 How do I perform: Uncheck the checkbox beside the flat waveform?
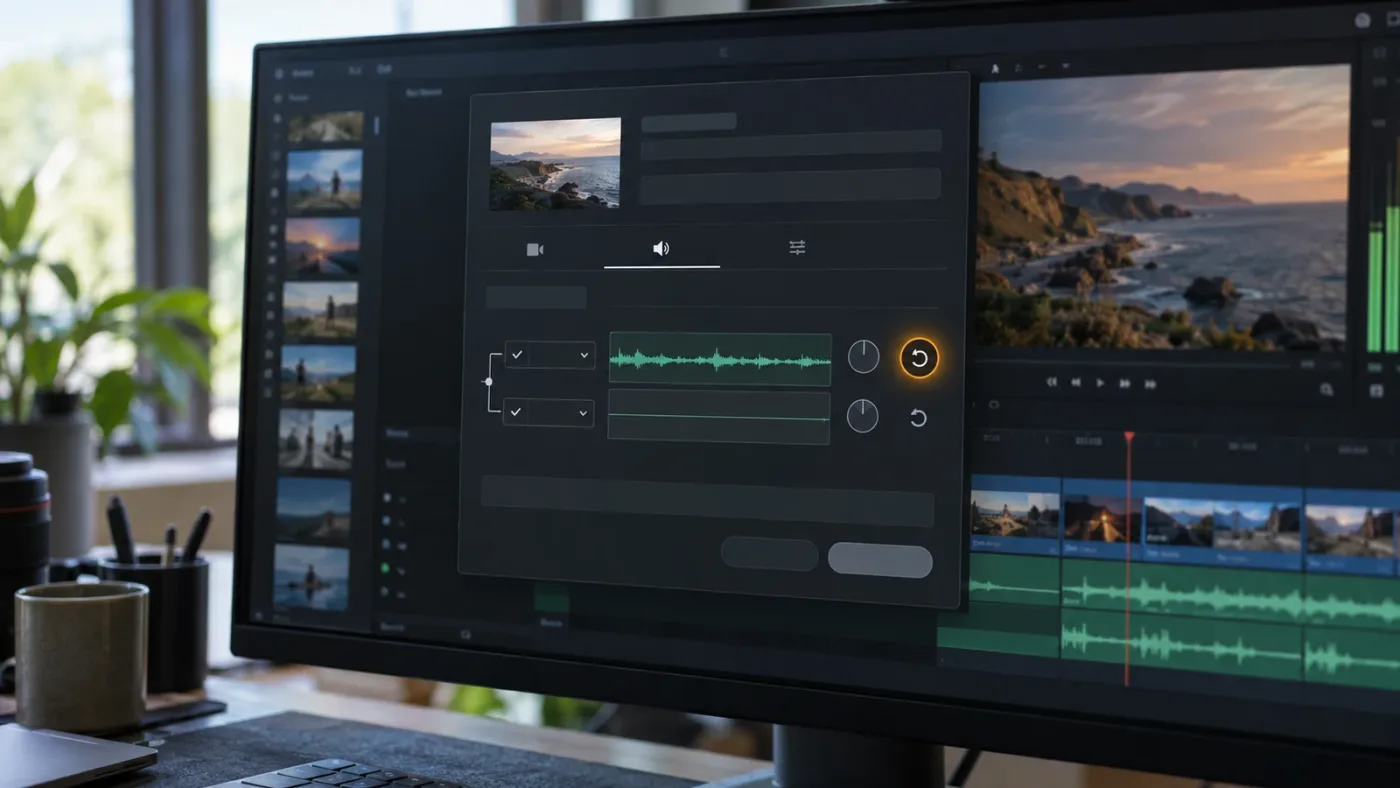tap(517, 412)
